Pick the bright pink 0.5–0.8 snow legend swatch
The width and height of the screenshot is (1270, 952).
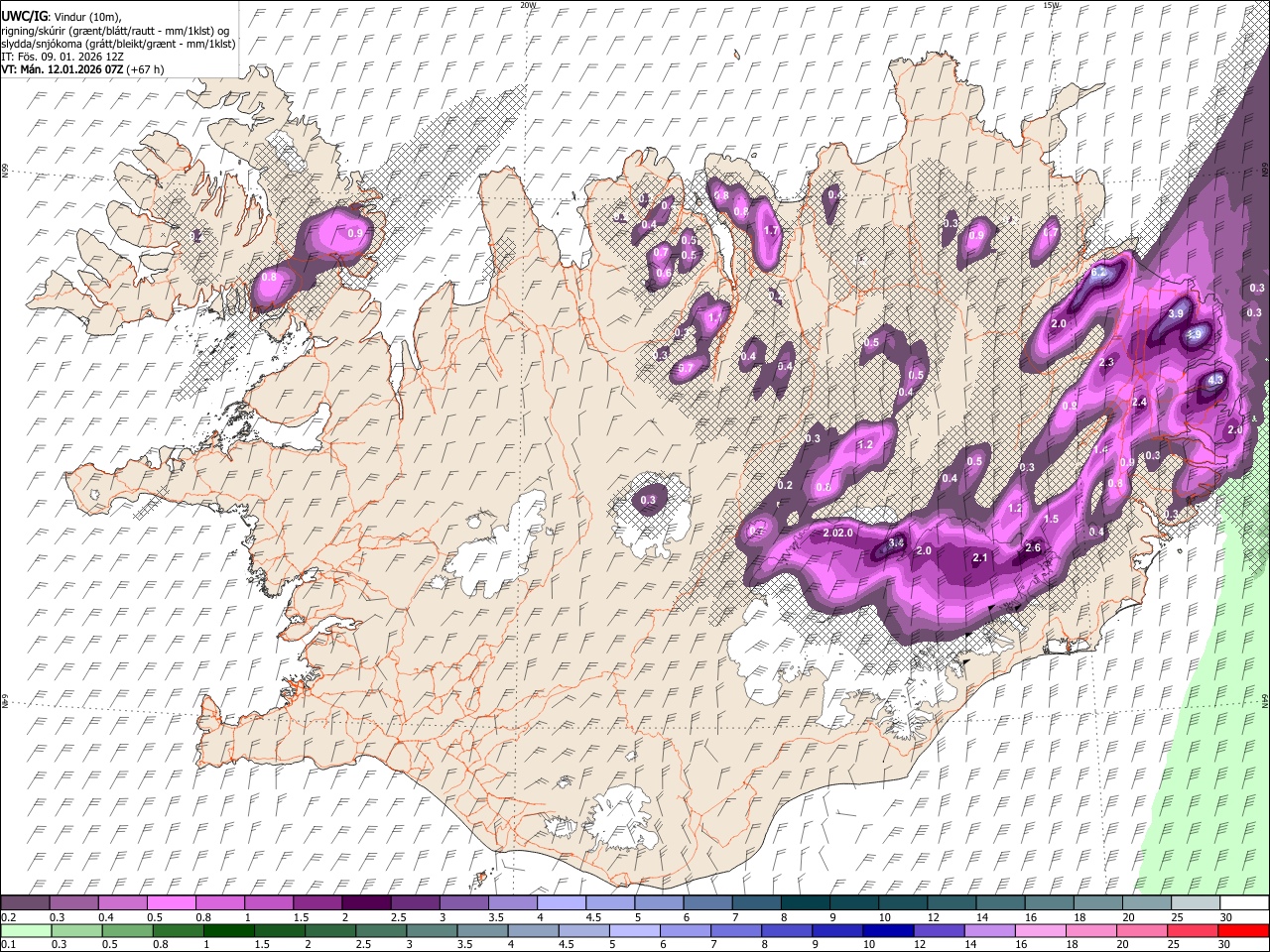click(x=171, y=903)
